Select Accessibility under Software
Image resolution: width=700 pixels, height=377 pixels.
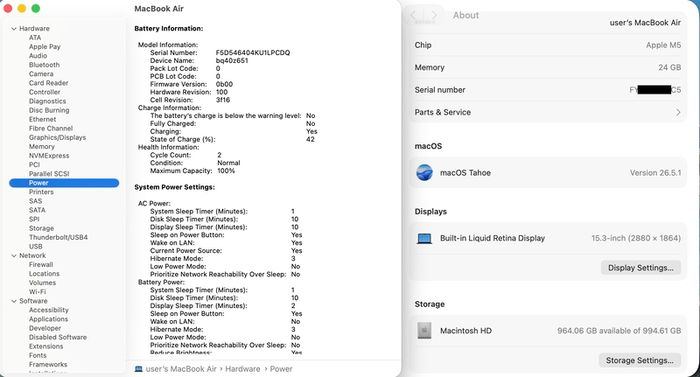[49, 310]
